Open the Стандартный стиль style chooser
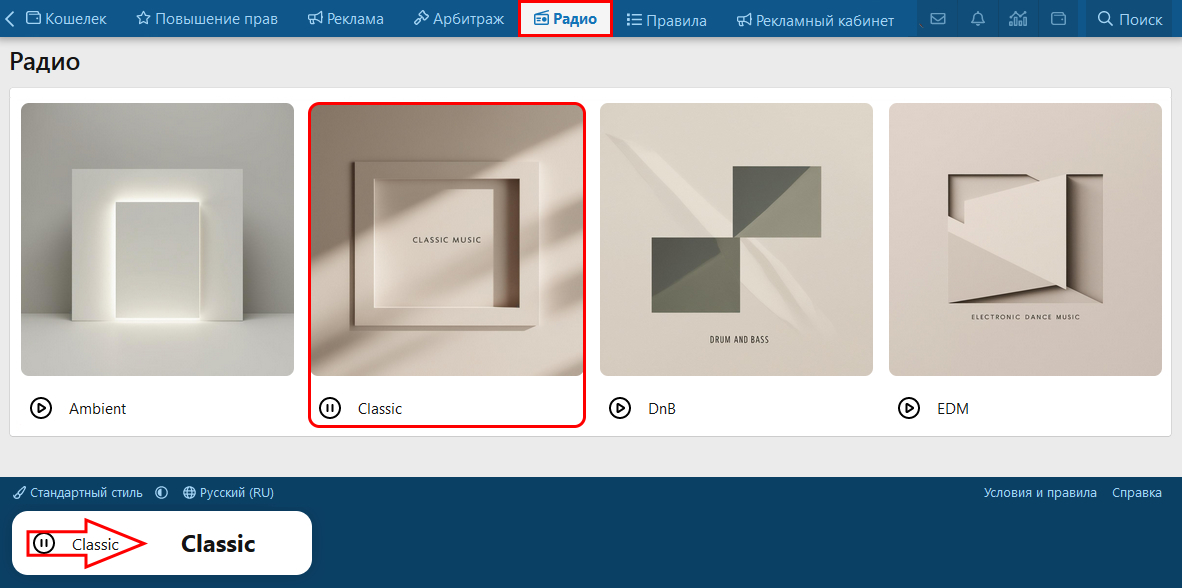Screen dimensions: 1182x588 78,493
